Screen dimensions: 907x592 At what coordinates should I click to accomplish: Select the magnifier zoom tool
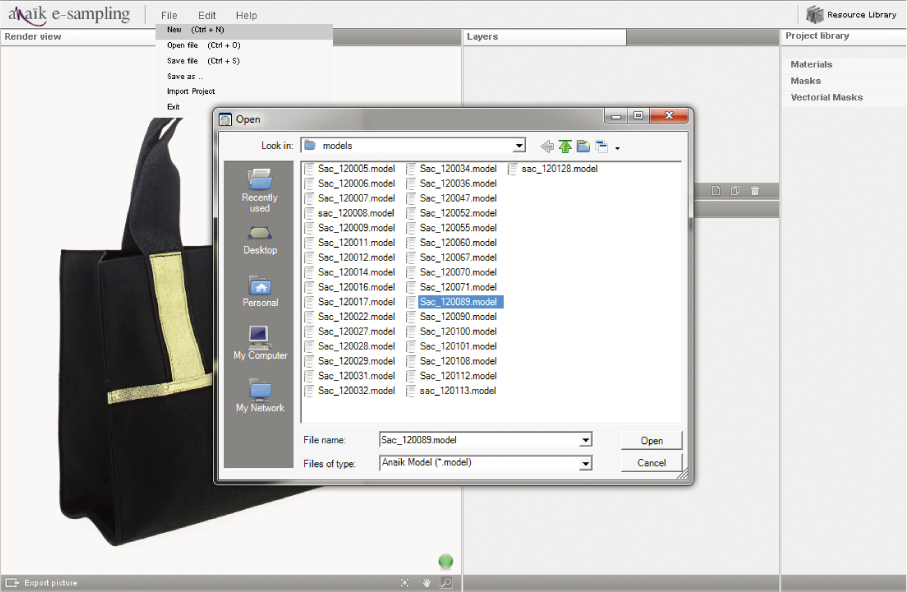(x=447, y=583)
